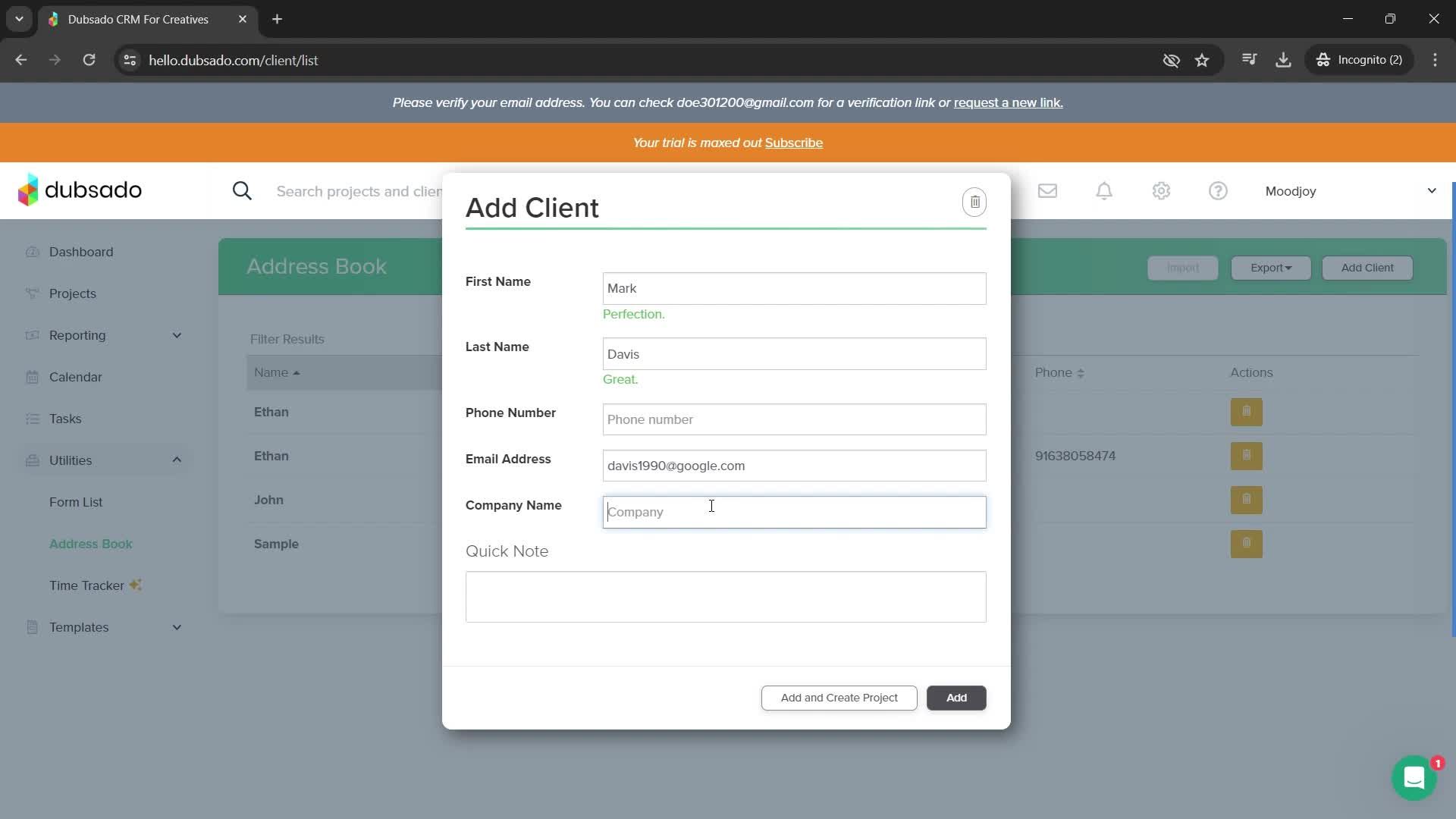Screen dimensions: 1456x819
Task: Click the John client name
Action: coord(268,500)
